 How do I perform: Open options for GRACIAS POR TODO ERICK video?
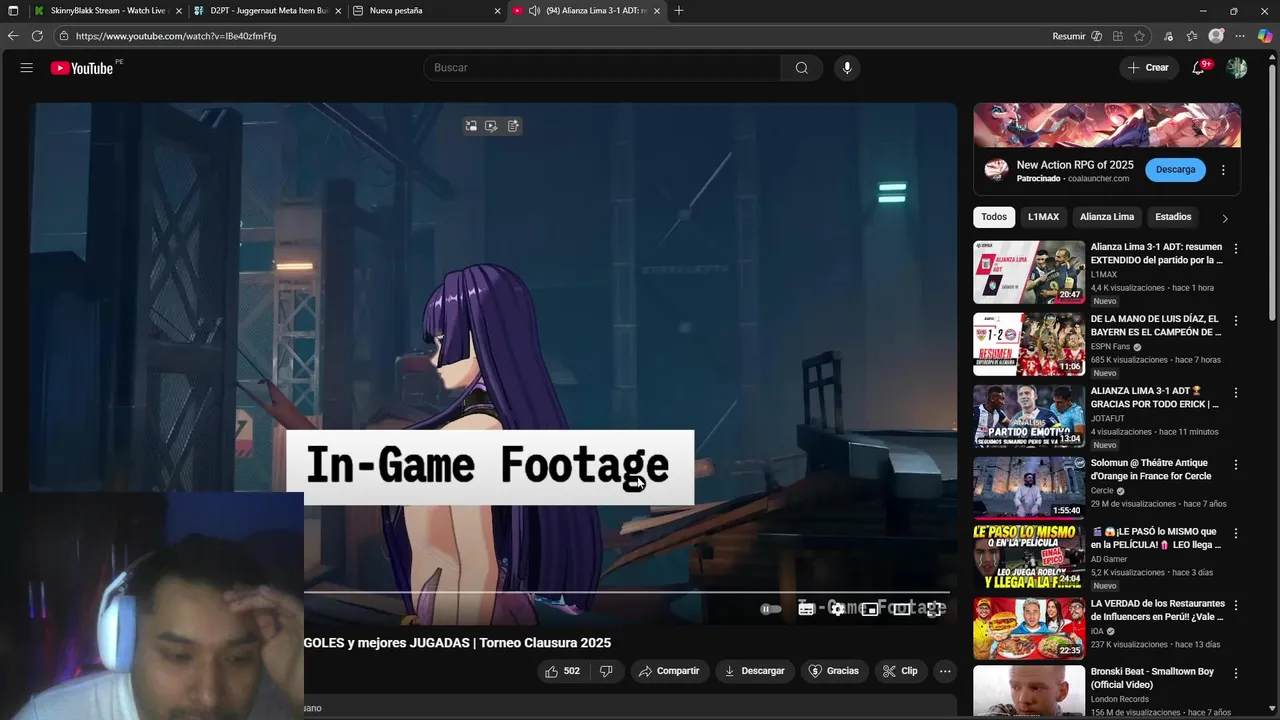point(1236,393)
